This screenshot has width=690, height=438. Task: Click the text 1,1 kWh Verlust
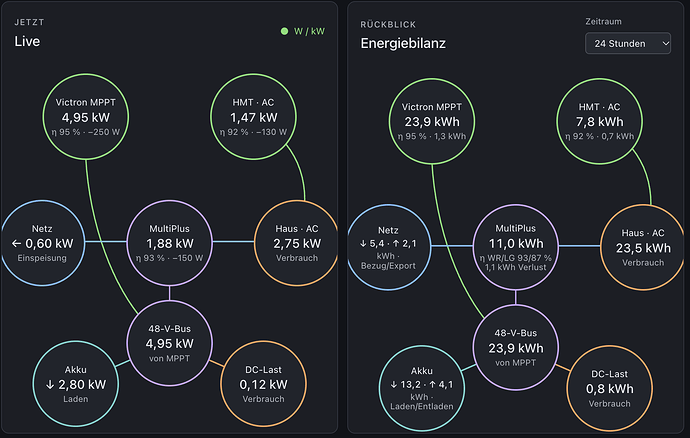tap(516, 267)
